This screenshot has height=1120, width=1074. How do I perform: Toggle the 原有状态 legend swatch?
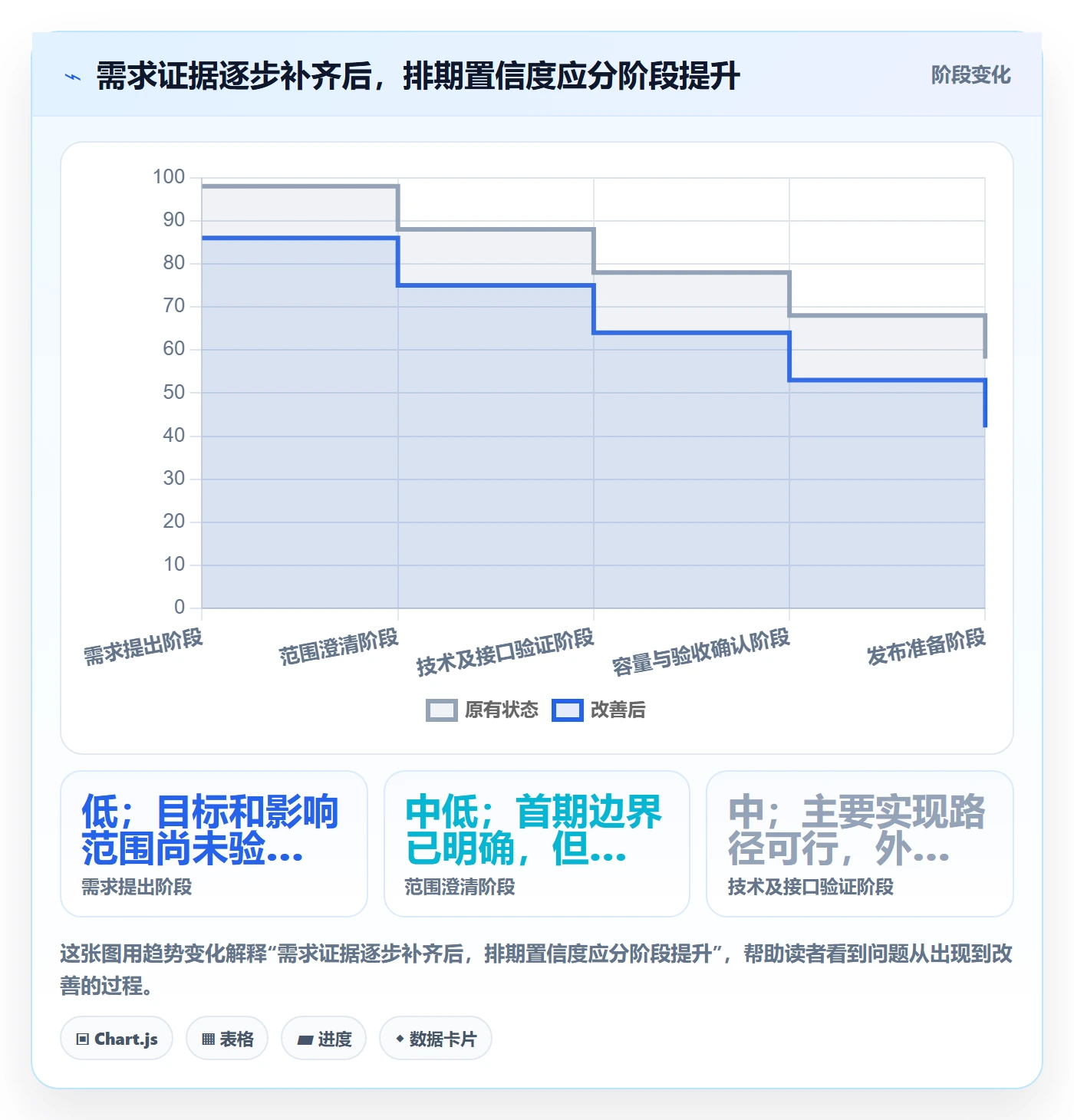441,710
